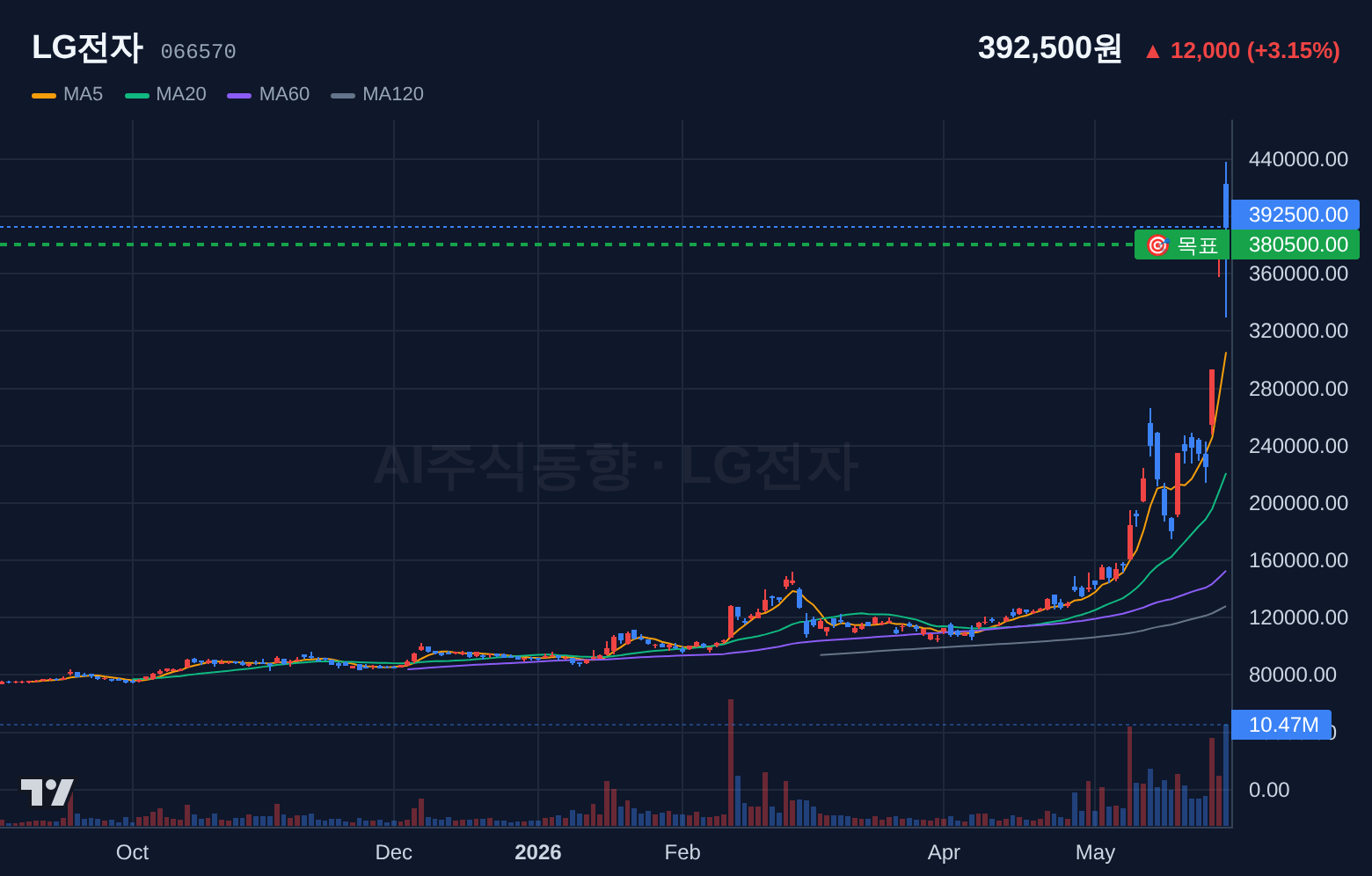This screenshot has height=876, width=1372.
Task: Click the May time axis label
Action: click(x=1095, y=852)
